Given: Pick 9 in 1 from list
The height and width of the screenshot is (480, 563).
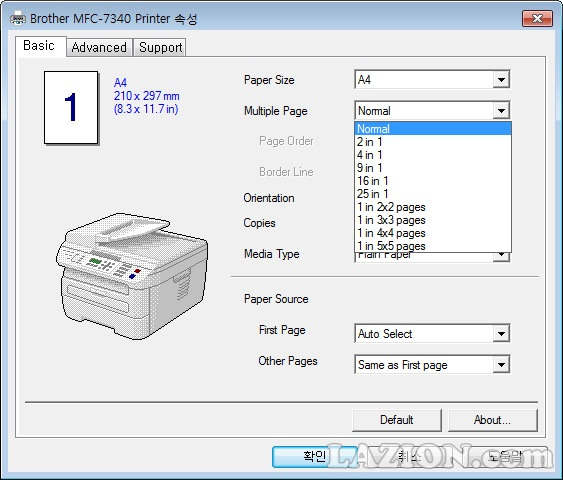Looking at the screenshot, I should (x=433, y=168).
